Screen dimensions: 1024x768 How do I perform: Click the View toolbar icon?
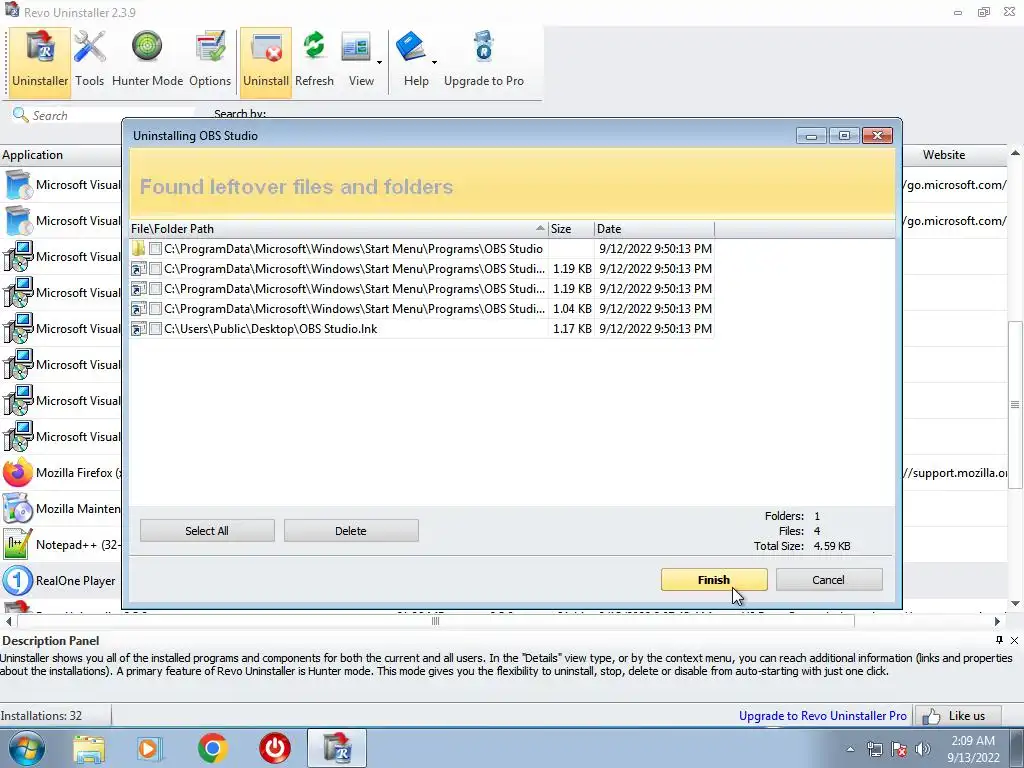358,60
